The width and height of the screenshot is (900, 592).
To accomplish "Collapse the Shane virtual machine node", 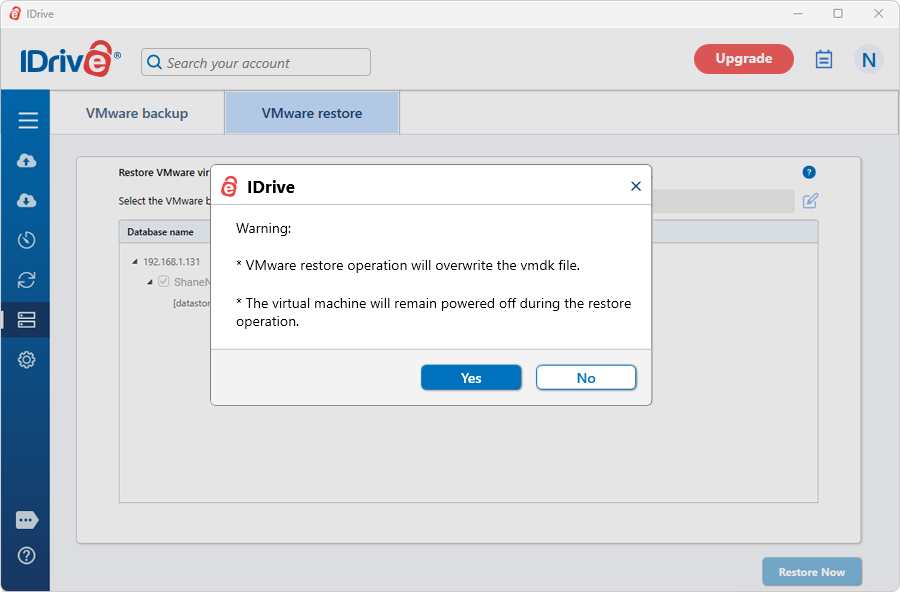I will [x=150, y=282].
